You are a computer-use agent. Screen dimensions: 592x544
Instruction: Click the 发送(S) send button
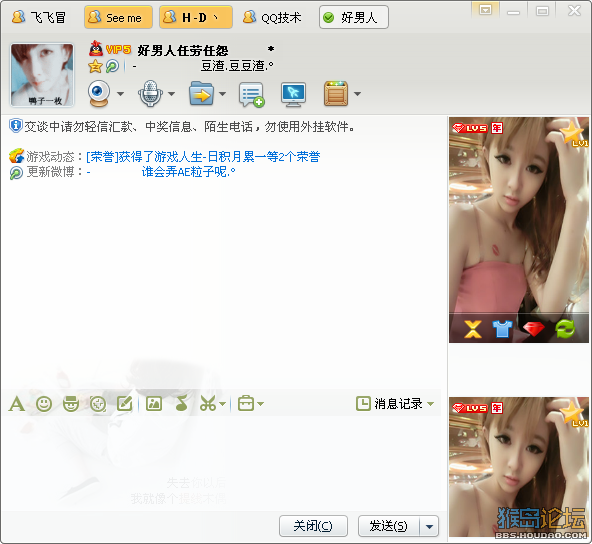click(389, 526)
